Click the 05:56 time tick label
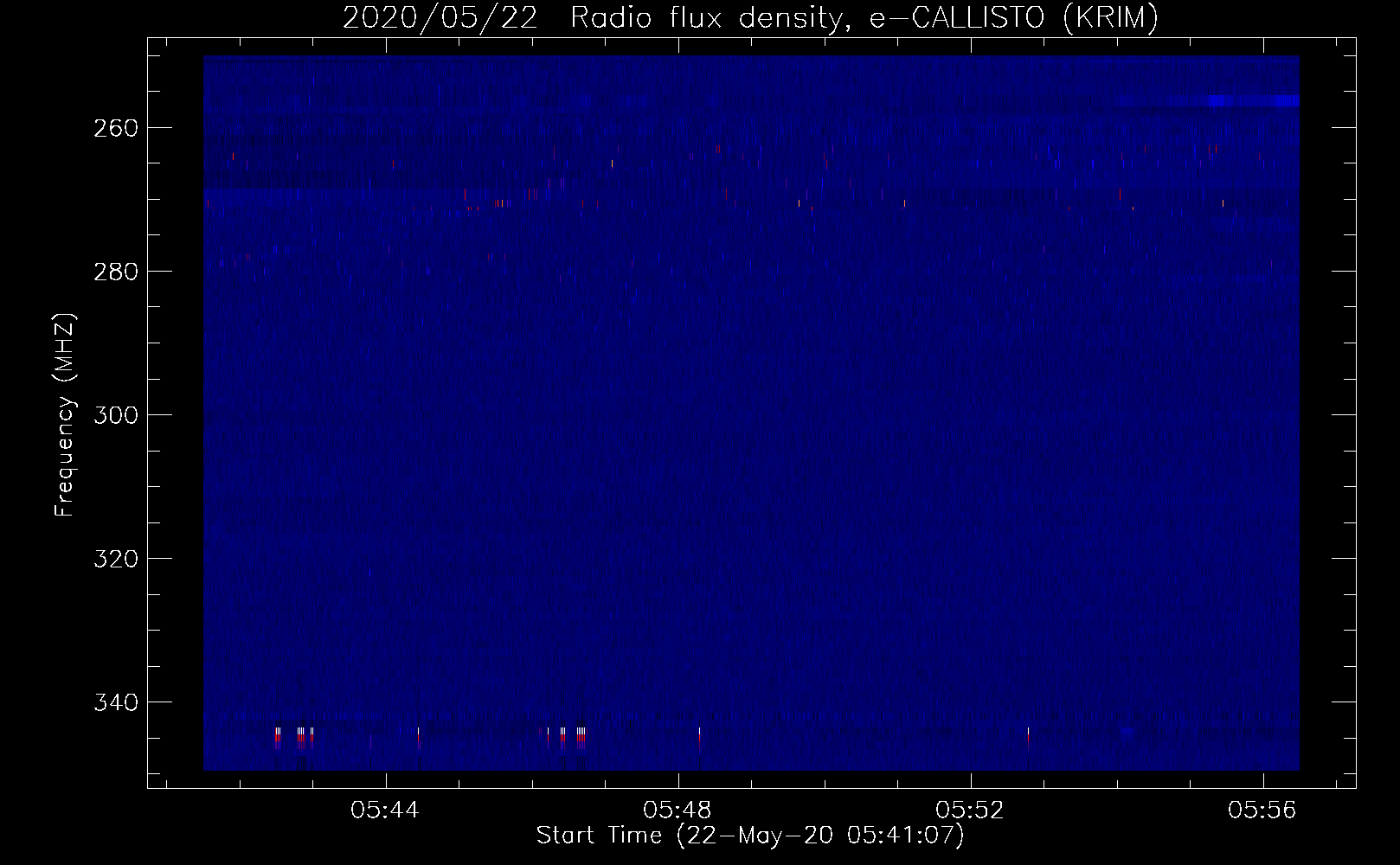 (x=1263, y=811)
